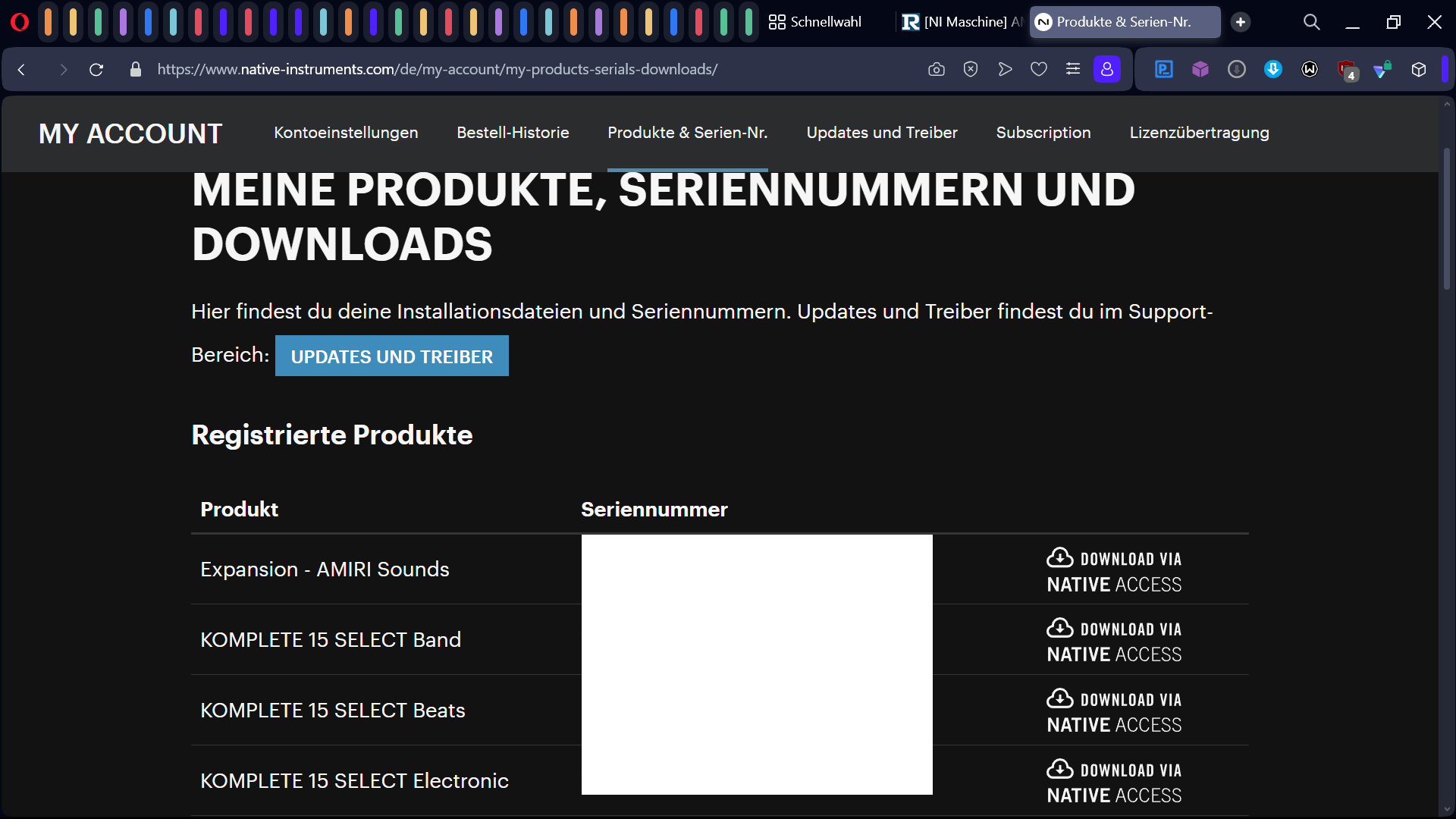Select the Produkte & Serien-Nr. browser tab
The height and width of the screenshot is (819, 1456).
click(x=1125, y=22)
